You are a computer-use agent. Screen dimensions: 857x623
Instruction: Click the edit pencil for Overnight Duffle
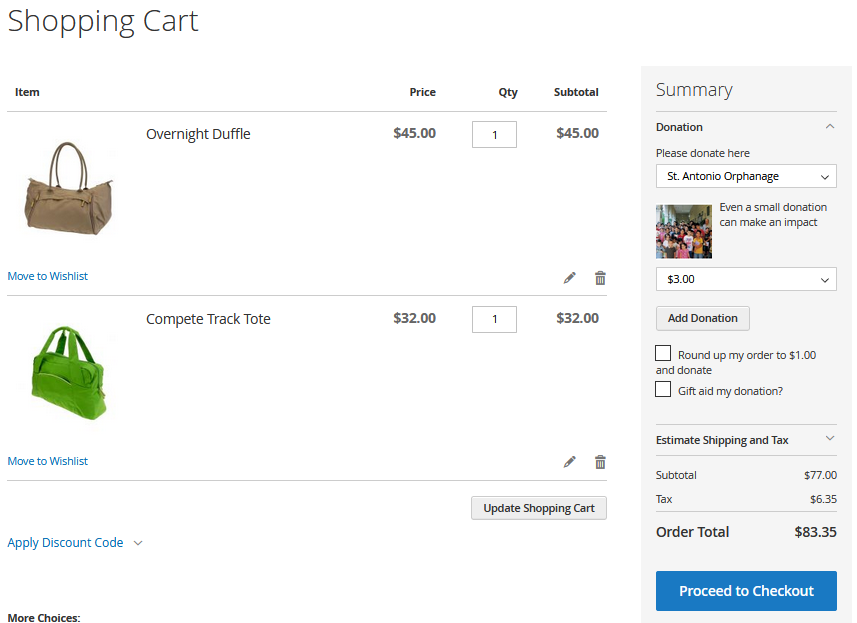tap(570, 278)
